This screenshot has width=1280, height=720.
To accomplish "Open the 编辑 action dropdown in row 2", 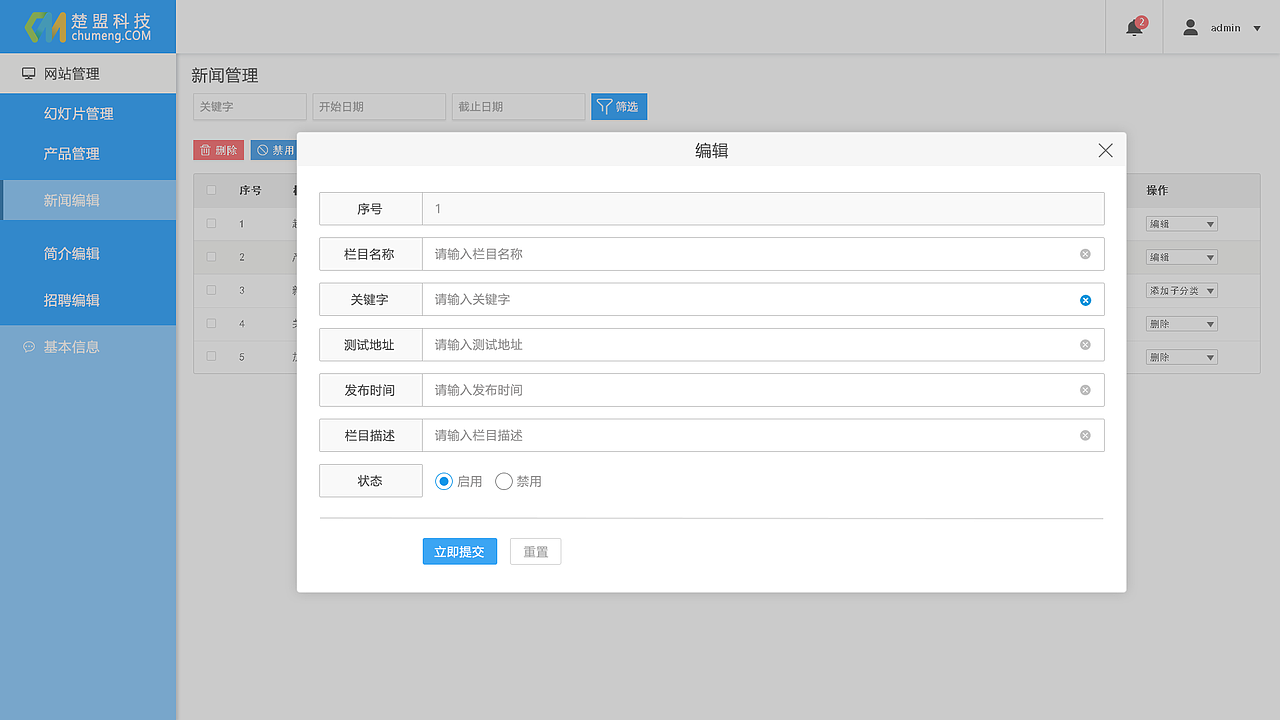I will point(1182,257).
